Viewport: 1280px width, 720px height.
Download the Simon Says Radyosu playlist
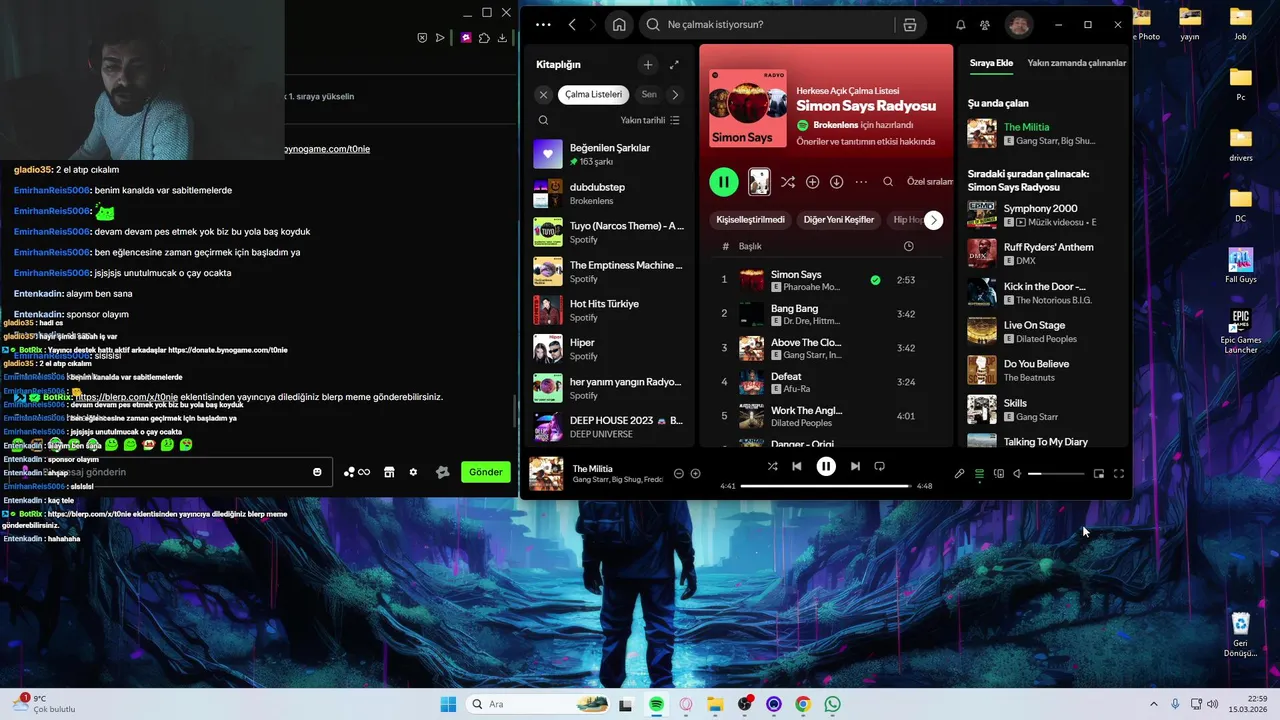coord(836,182)
